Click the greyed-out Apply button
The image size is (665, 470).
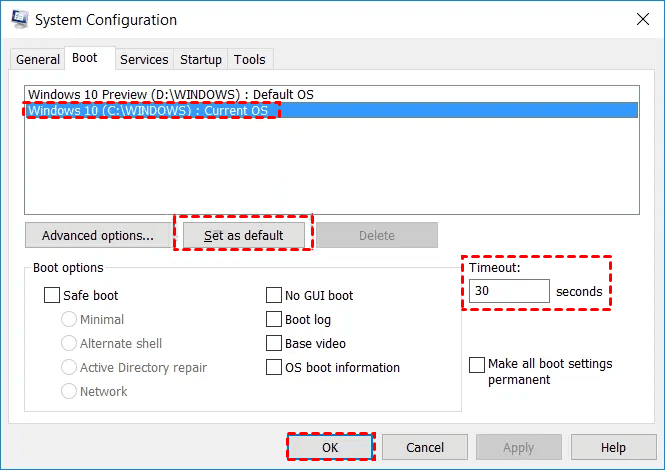point(519,447)
